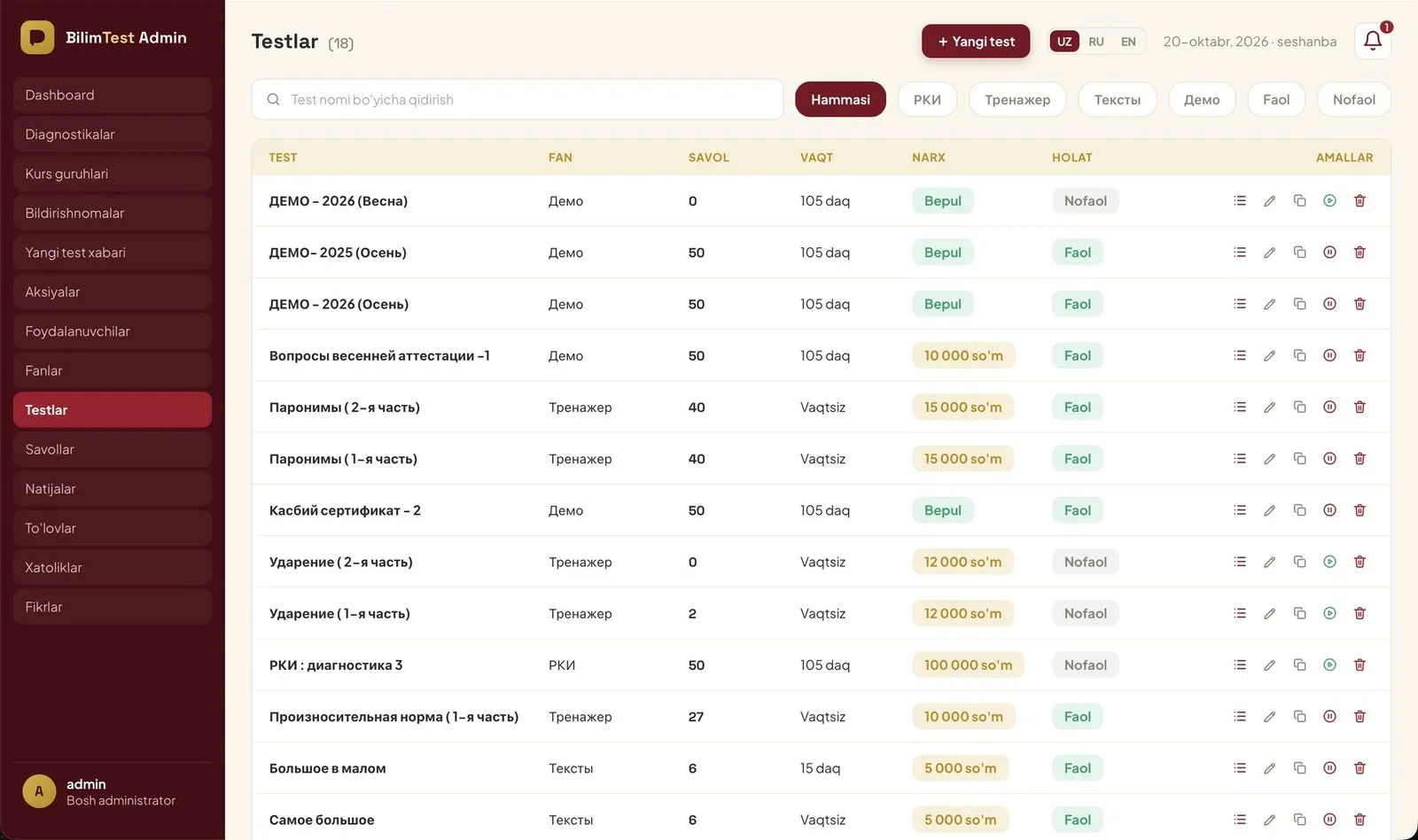Open Kurs guruhlari page
Screen dimensions: 1418x840
point(113,174)
